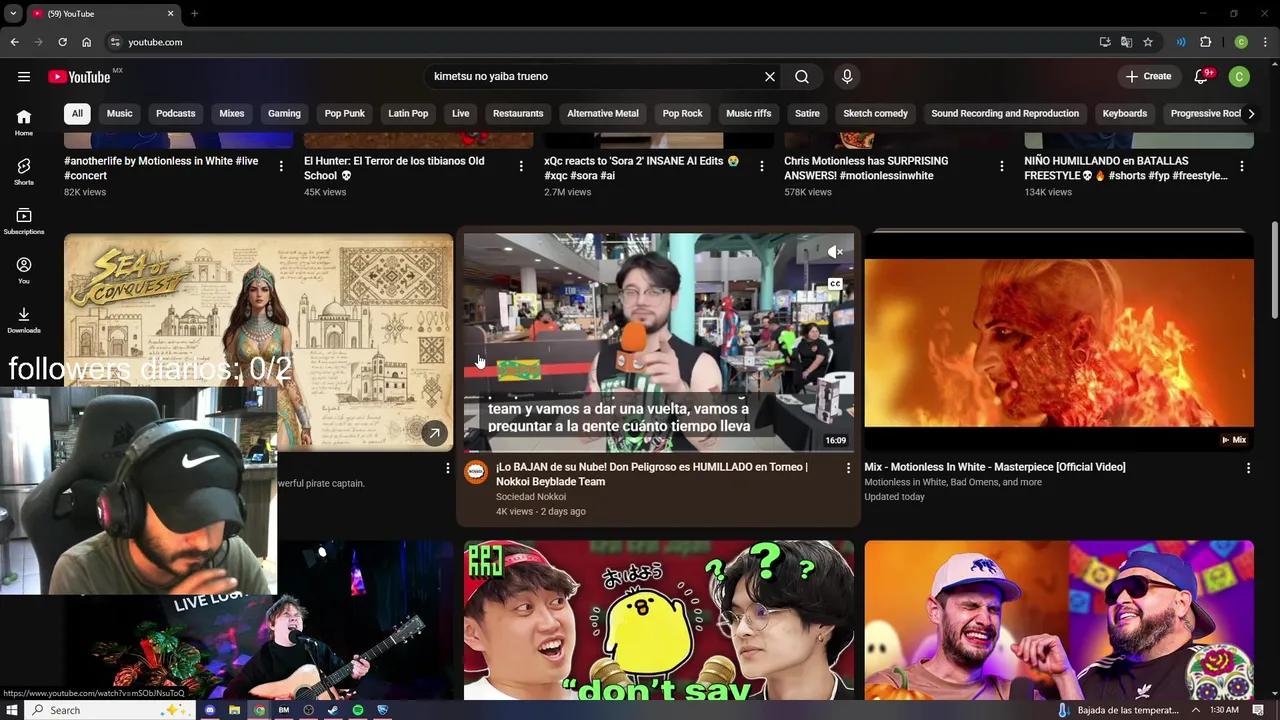
Task: Select the Music filter chip
Action: [120, 113]
